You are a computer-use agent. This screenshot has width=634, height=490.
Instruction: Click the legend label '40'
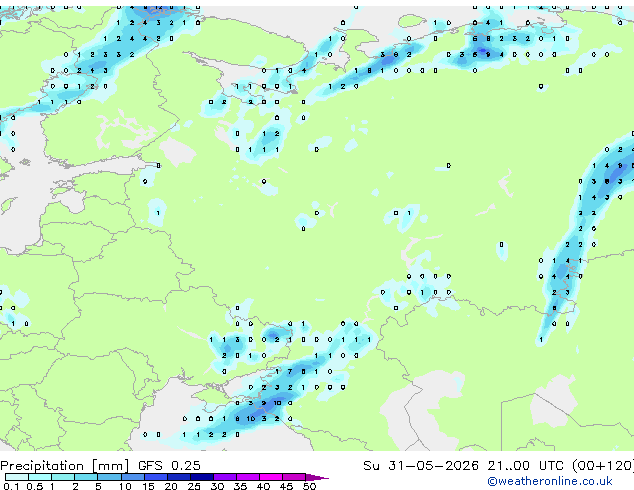[263, 486]
